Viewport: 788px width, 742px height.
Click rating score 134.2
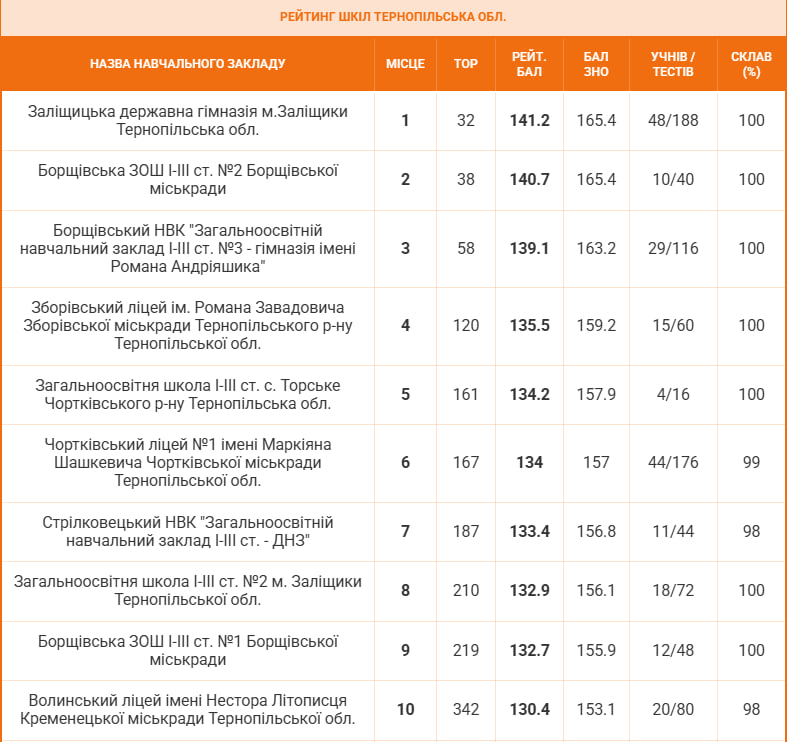(530, 395)
